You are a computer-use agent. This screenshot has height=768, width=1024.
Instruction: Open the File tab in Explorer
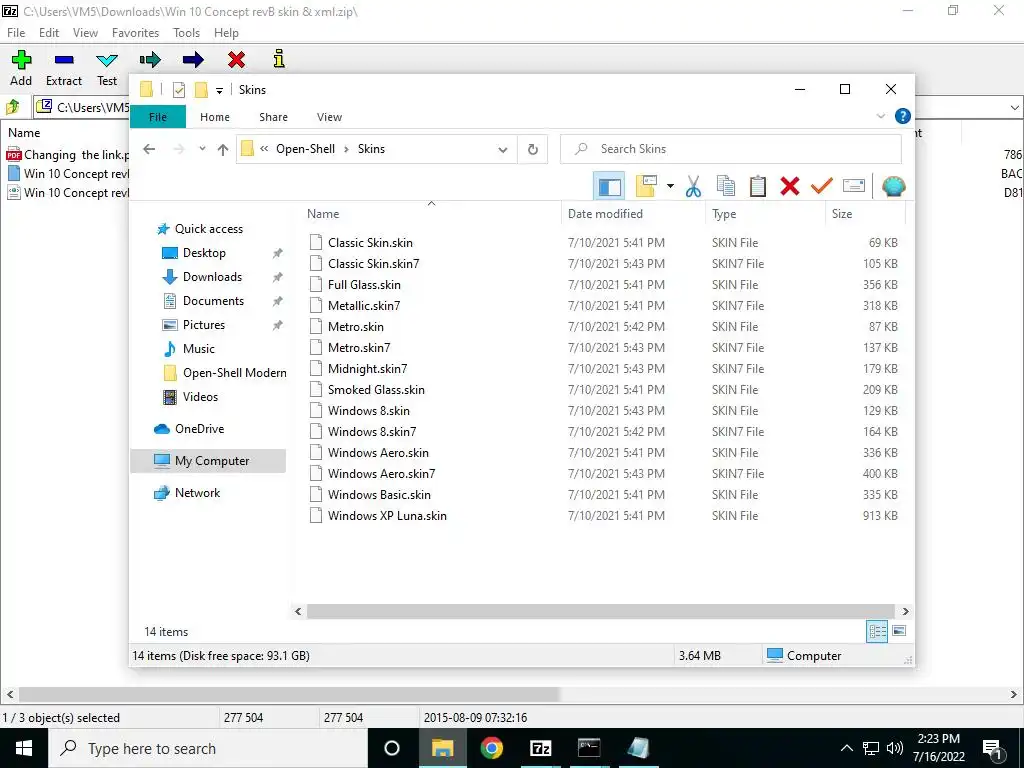pyautogui.click(x=158, y=117)
